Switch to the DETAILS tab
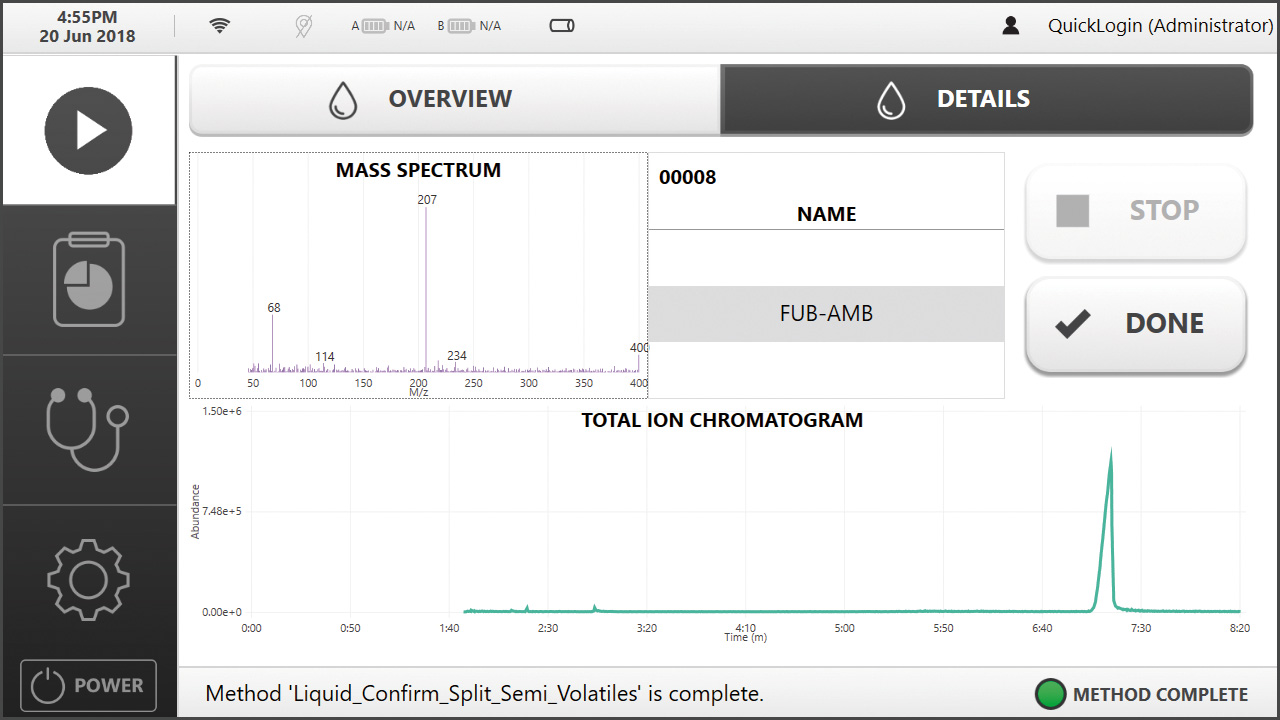This screenshot has width=1280, height=720. pos(986,99)
